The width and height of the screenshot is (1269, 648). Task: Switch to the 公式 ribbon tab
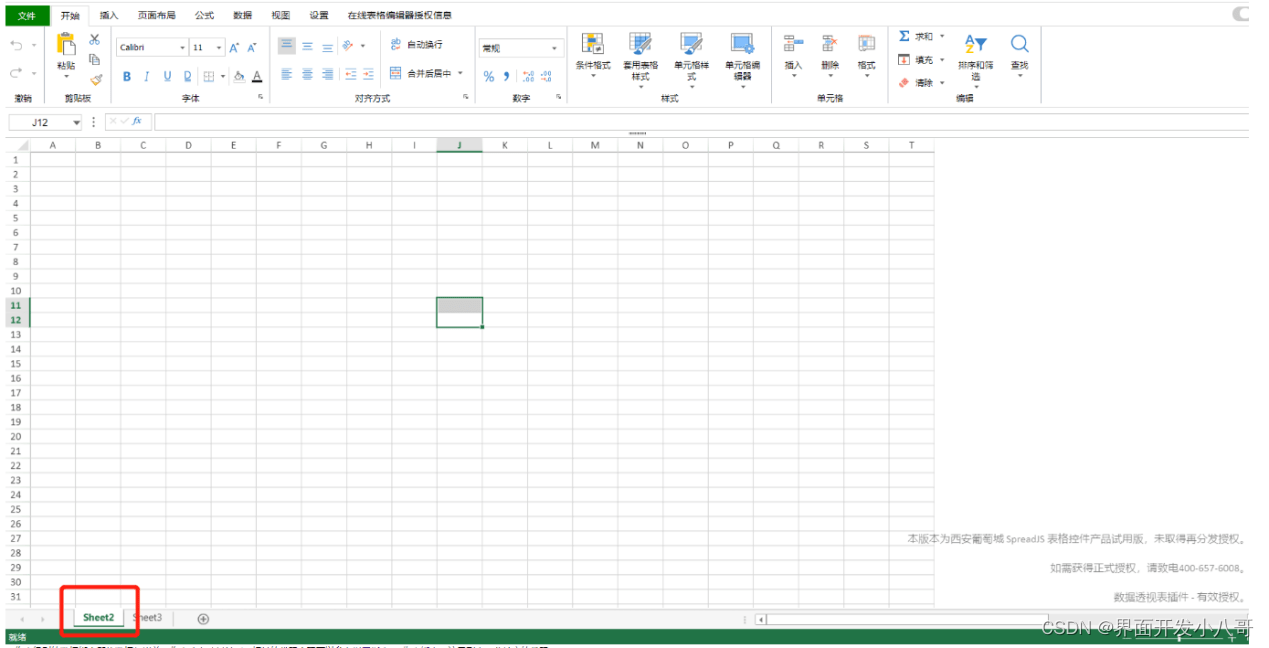tap(204, 15)
